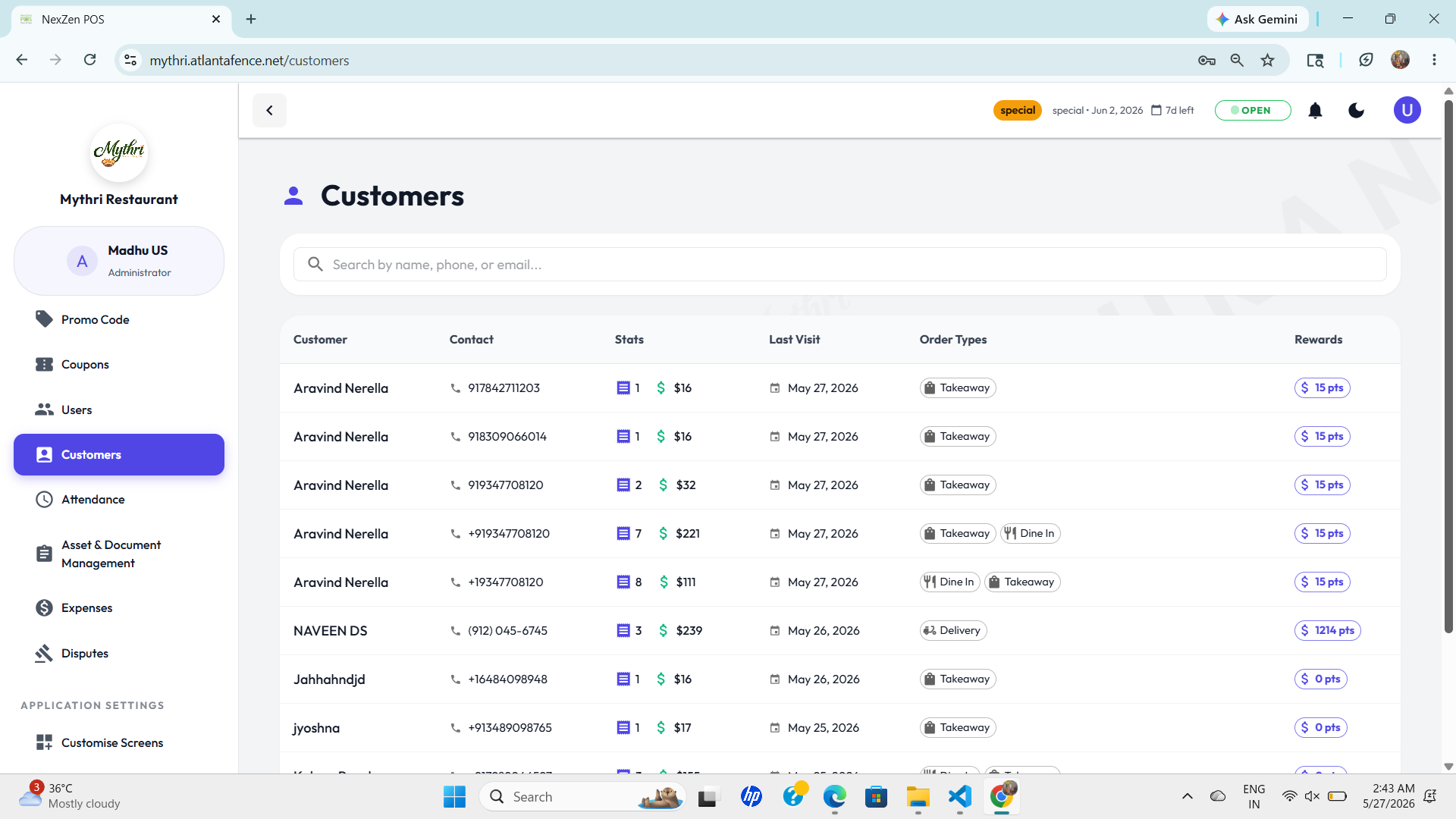Bookmark this page star icon

[1267, 60]
